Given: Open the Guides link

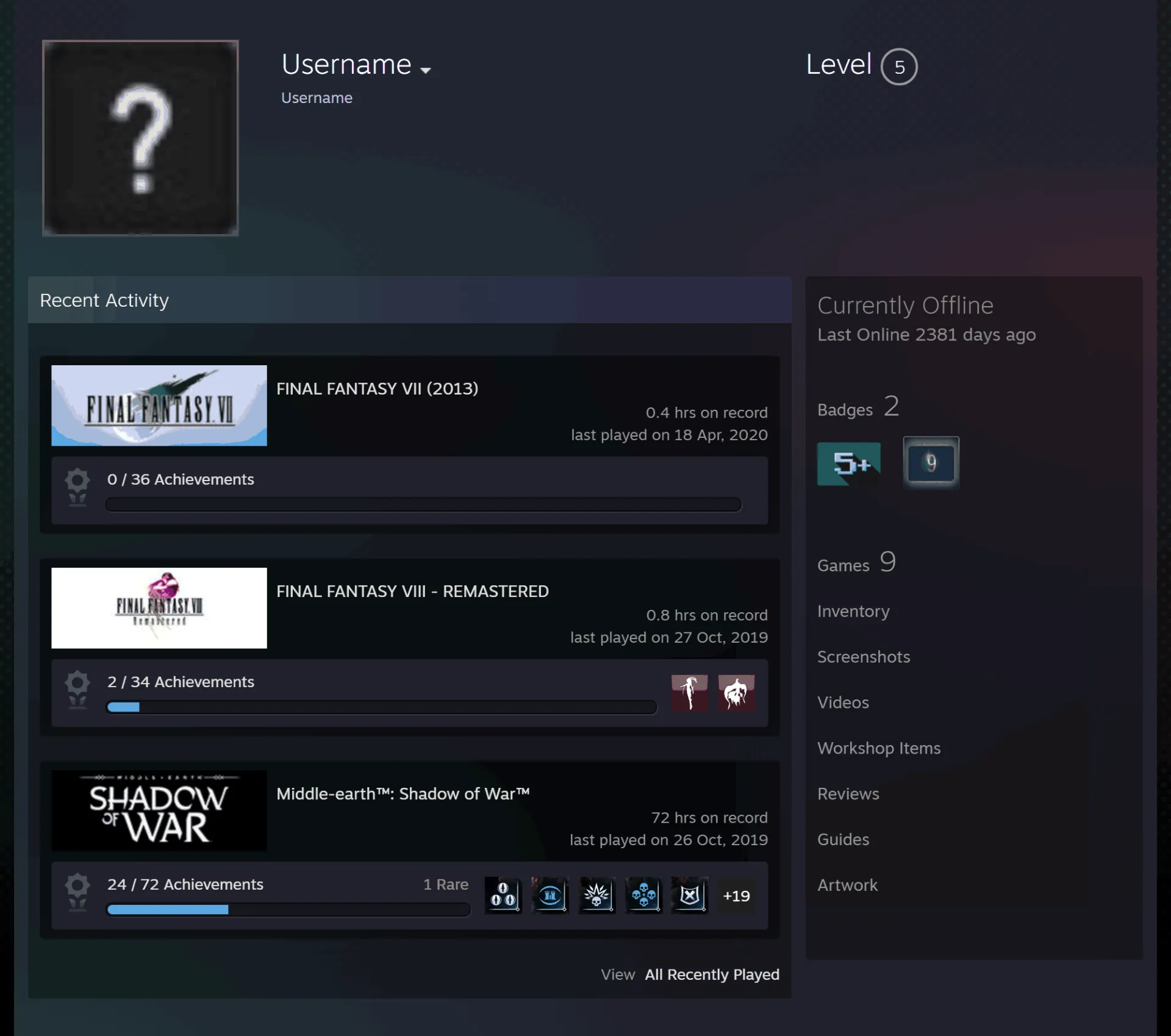Looking at the screenshot, I should [843, 840].
